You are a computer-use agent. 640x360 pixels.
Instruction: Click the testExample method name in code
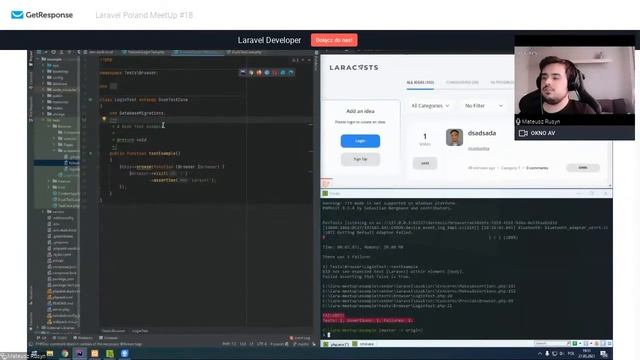[163, 153]
